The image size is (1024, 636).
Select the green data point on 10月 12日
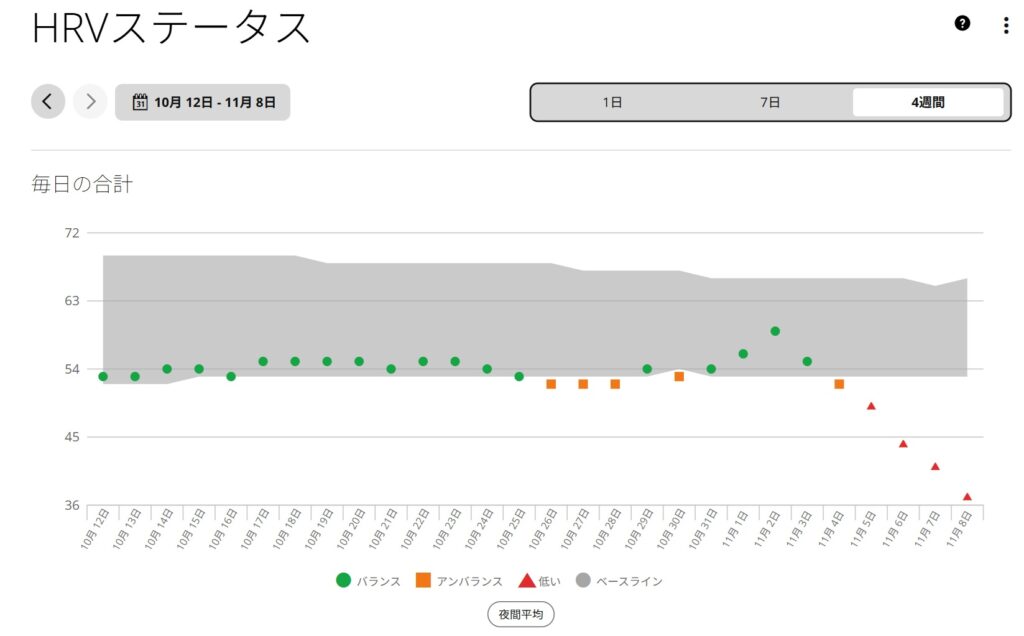103,376
